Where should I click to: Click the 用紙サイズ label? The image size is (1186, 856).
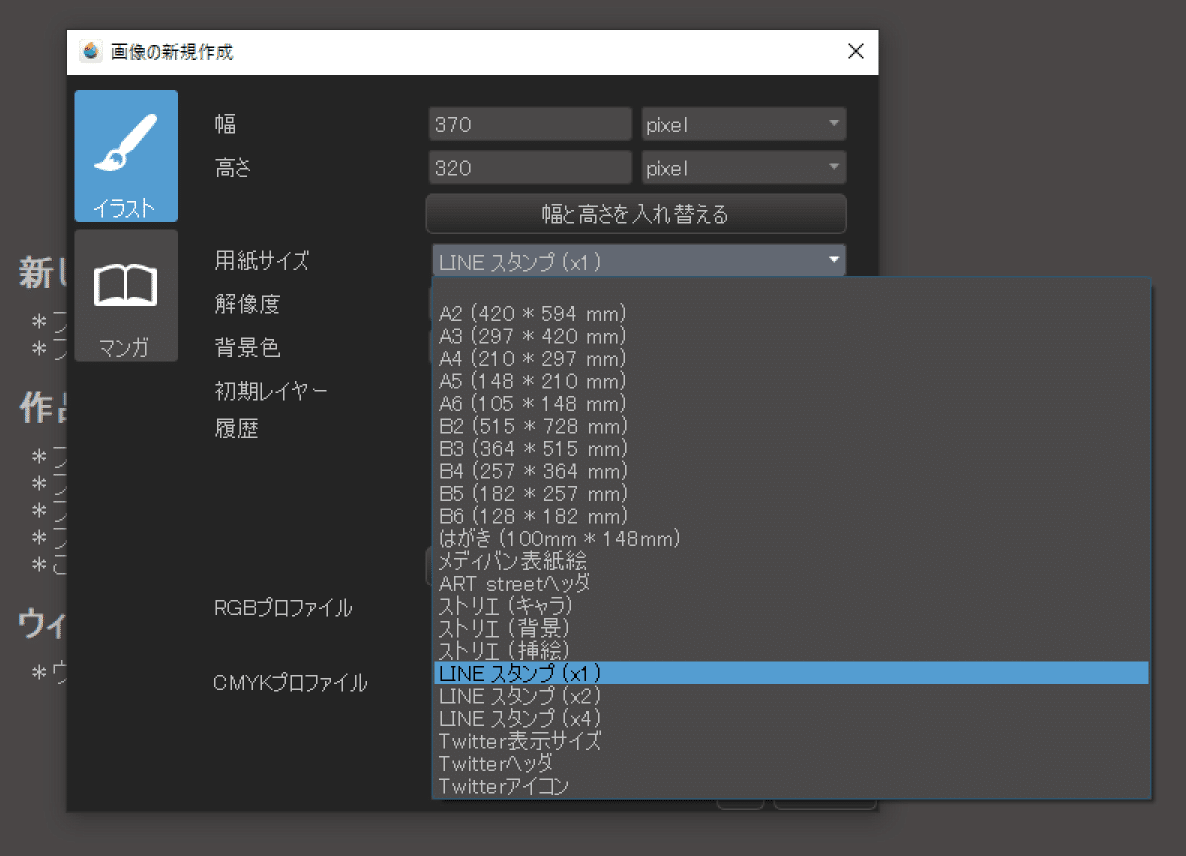[x=262, y=260]
